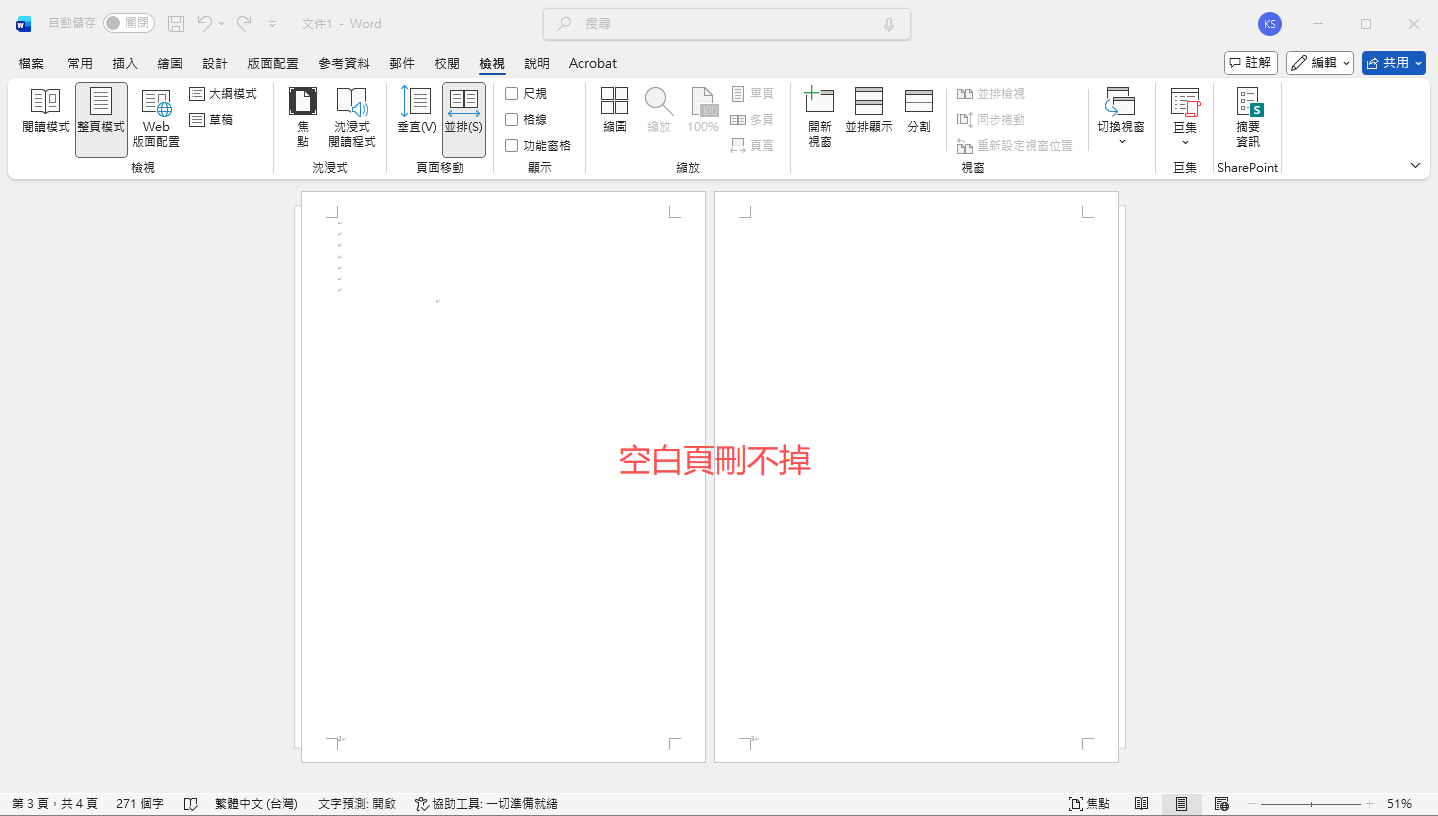
Task: Collapse the ribbon with the chevron
Action: point(1414,165)
